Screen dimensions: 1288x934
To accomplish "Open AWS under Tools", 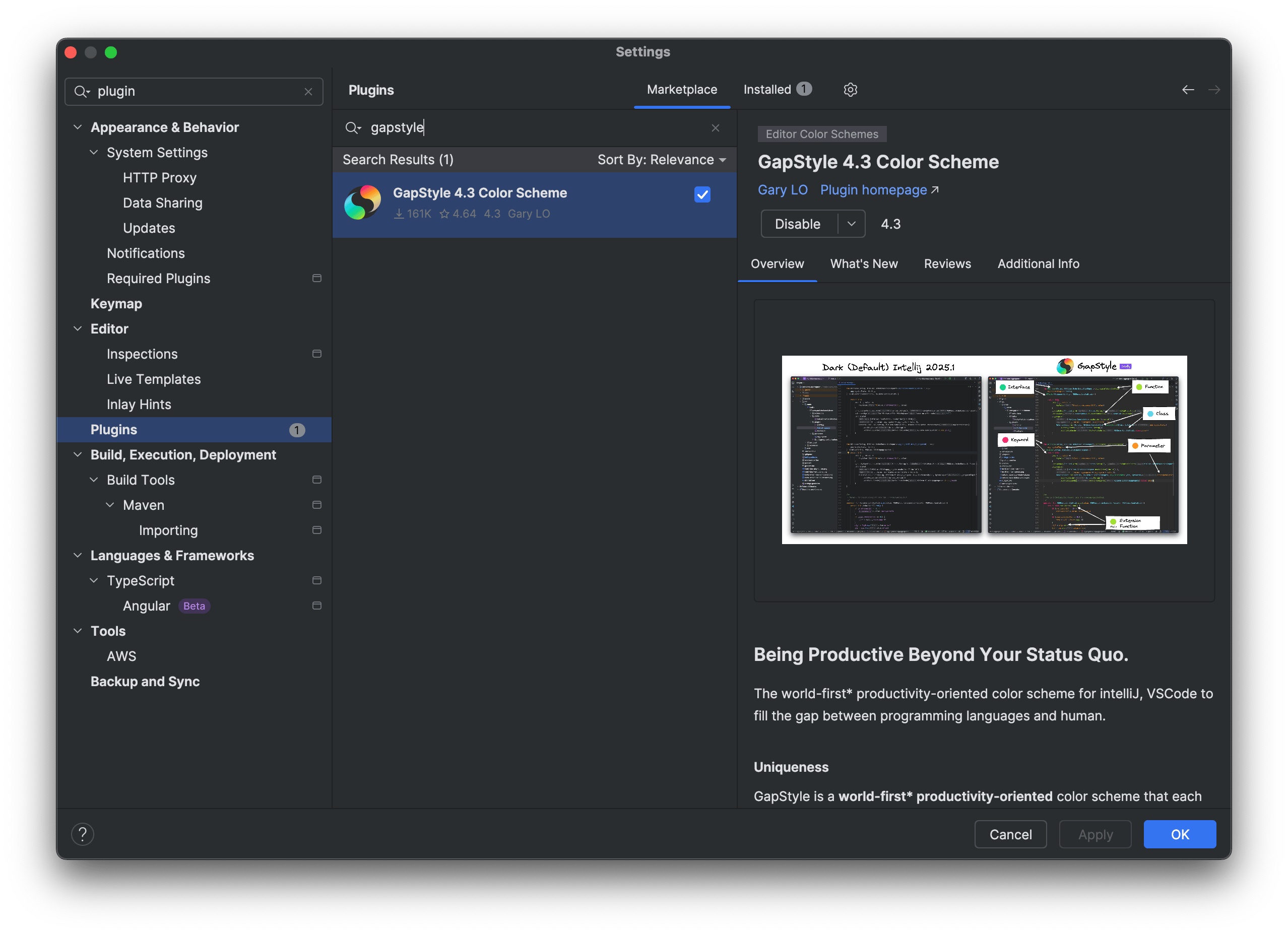I will tap(121, 656).
